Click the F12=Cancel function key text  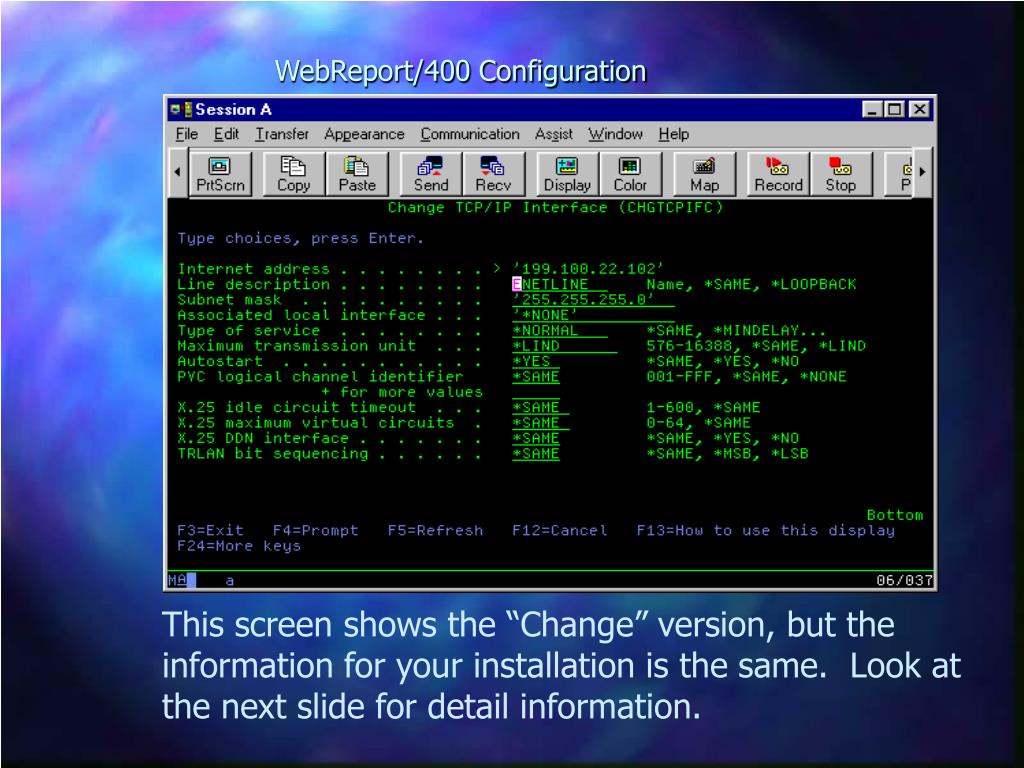pos(560,530)
